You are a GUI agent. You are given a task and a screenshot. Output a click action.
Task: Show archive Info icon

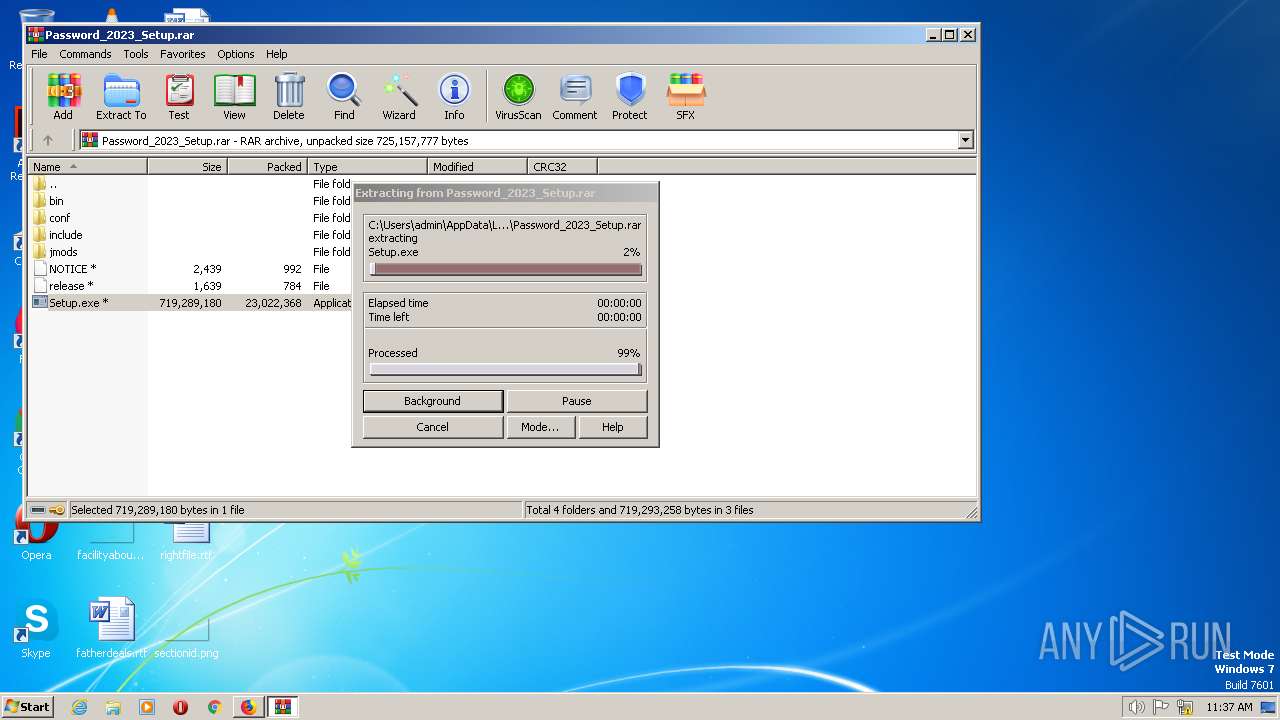pyautogui.click(x=454, y=97)
